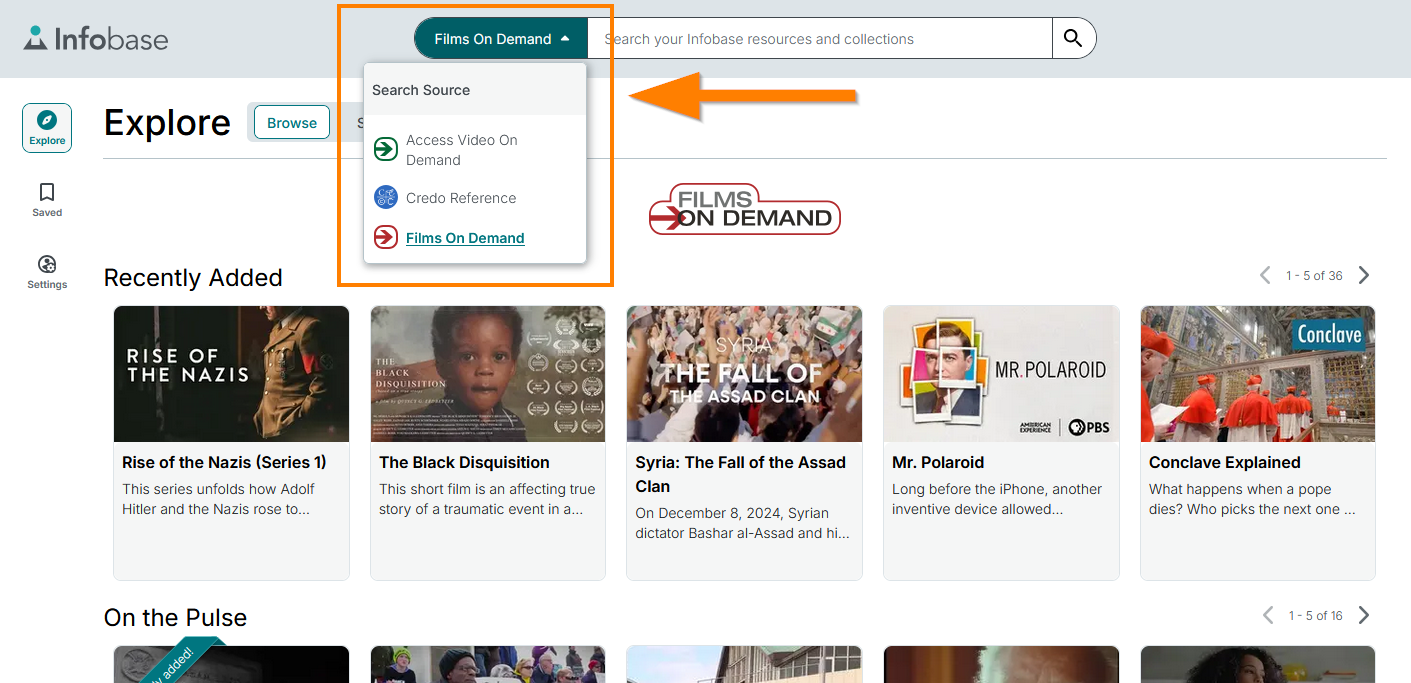Open Explore in the sidebar
Viewport: 1411px width, 683px height.
point(47,128)
